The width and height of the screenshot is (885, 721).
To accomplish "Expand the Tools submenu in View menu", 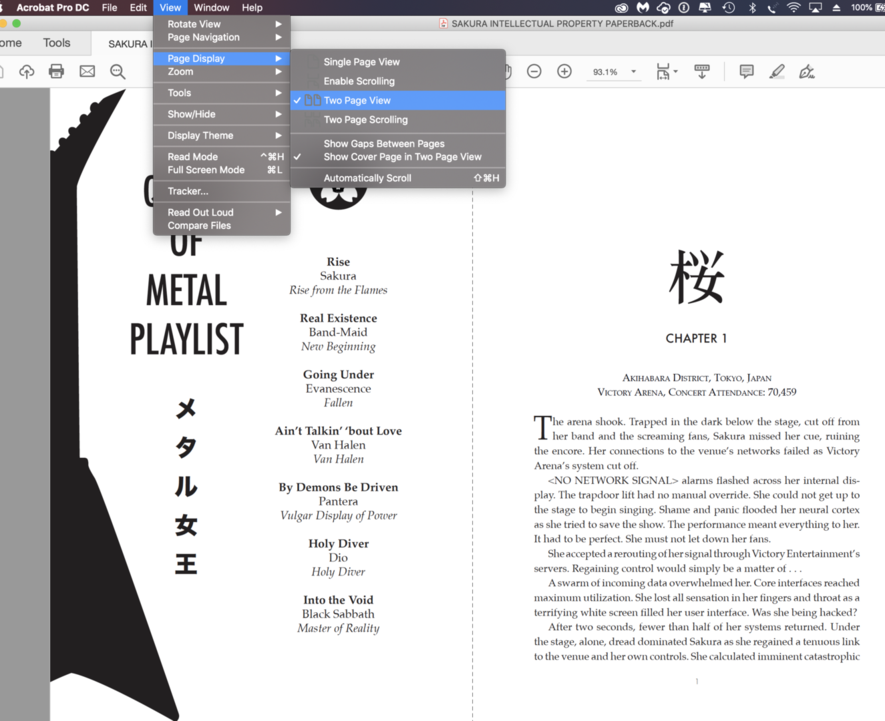I will pos(222,93).
